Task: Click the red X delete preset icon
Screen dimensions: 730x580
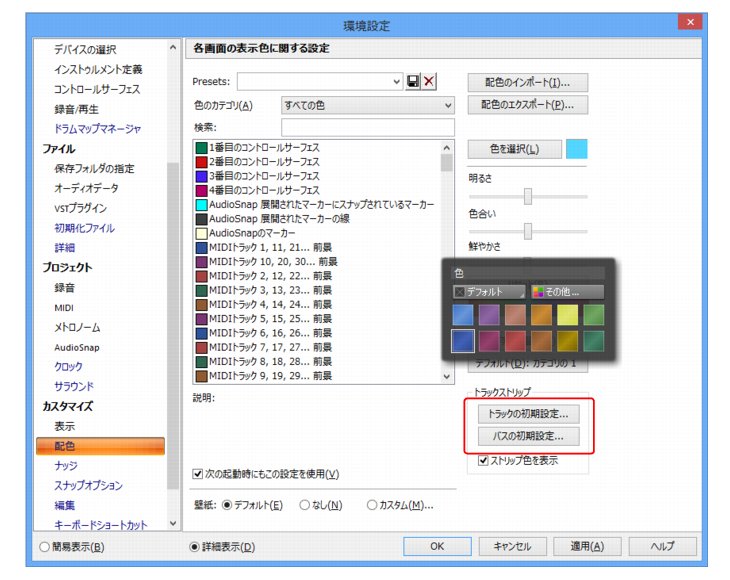Action: 429,81
